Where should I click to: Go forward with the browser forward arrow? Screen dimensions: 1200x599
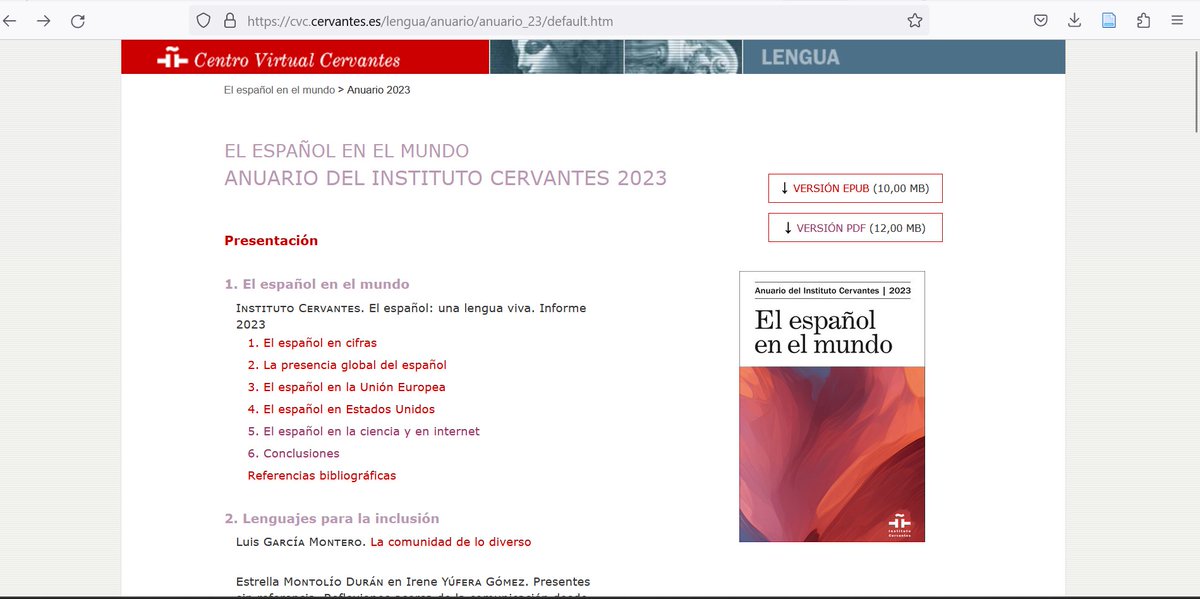(43, 20)
